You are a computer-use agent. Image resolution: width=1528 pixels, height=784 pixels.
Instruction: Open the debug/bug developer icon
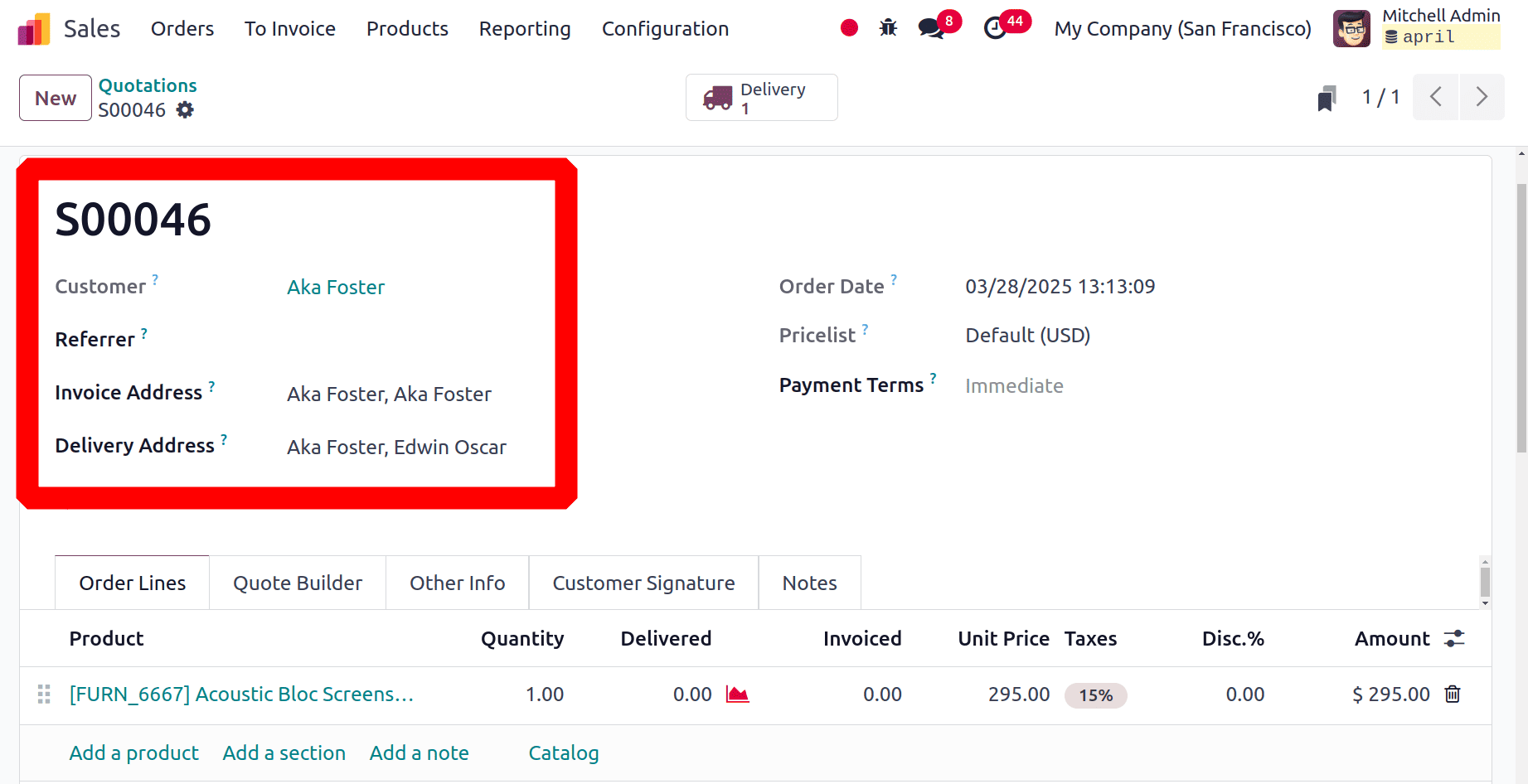point(888,27)
